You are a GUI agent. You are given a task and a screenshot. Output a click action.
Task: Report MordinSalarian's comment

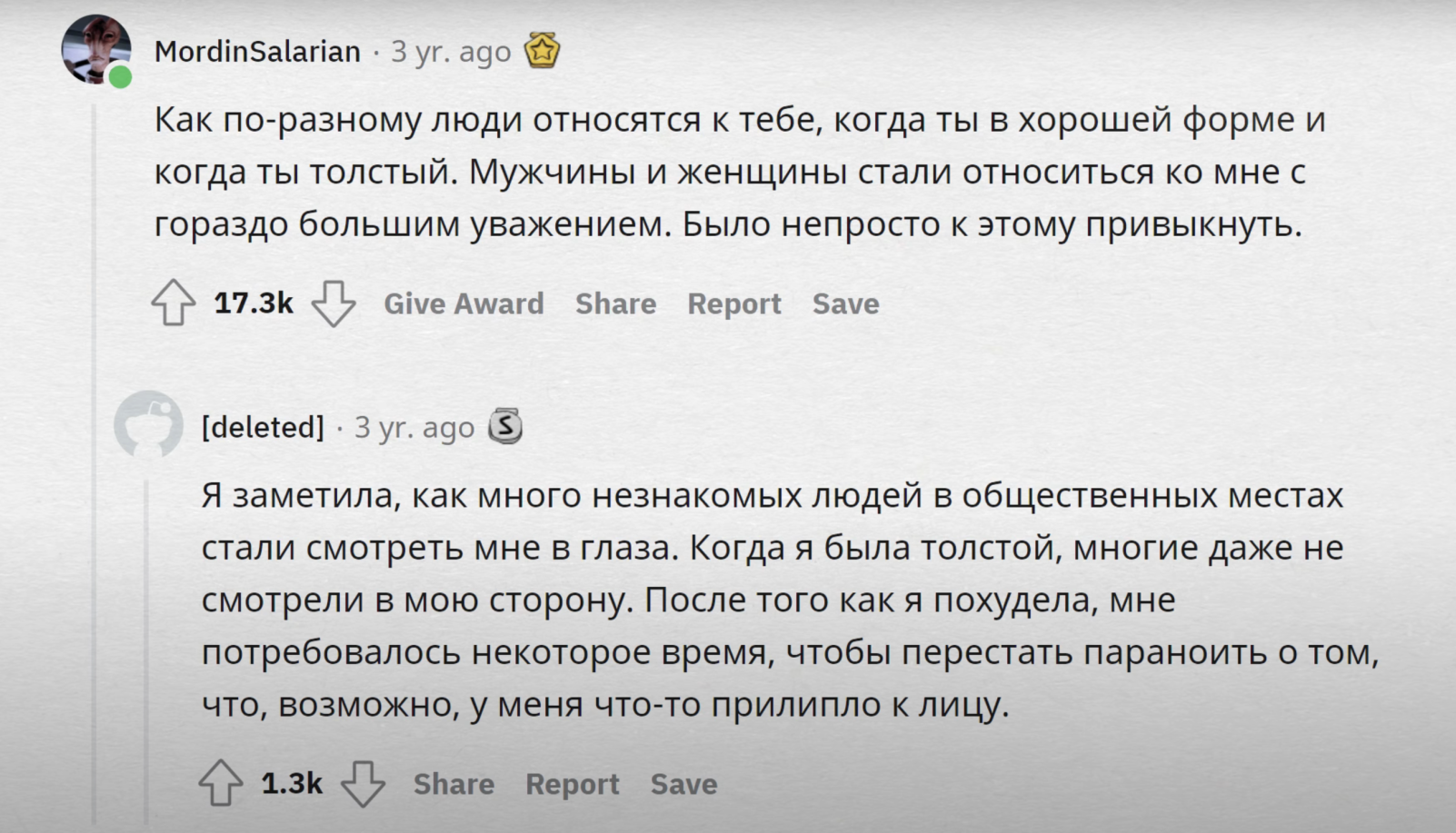(734, 303)
